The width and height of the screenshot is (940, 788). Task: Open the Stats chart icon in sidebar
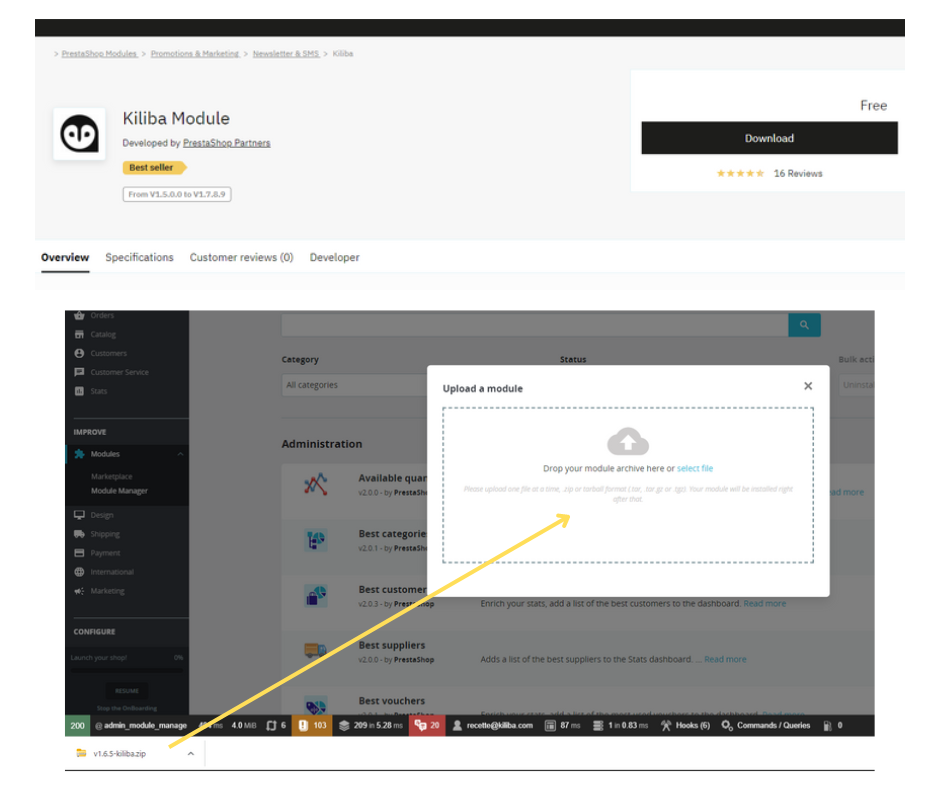pyautogui.click(x=79, y=391)
